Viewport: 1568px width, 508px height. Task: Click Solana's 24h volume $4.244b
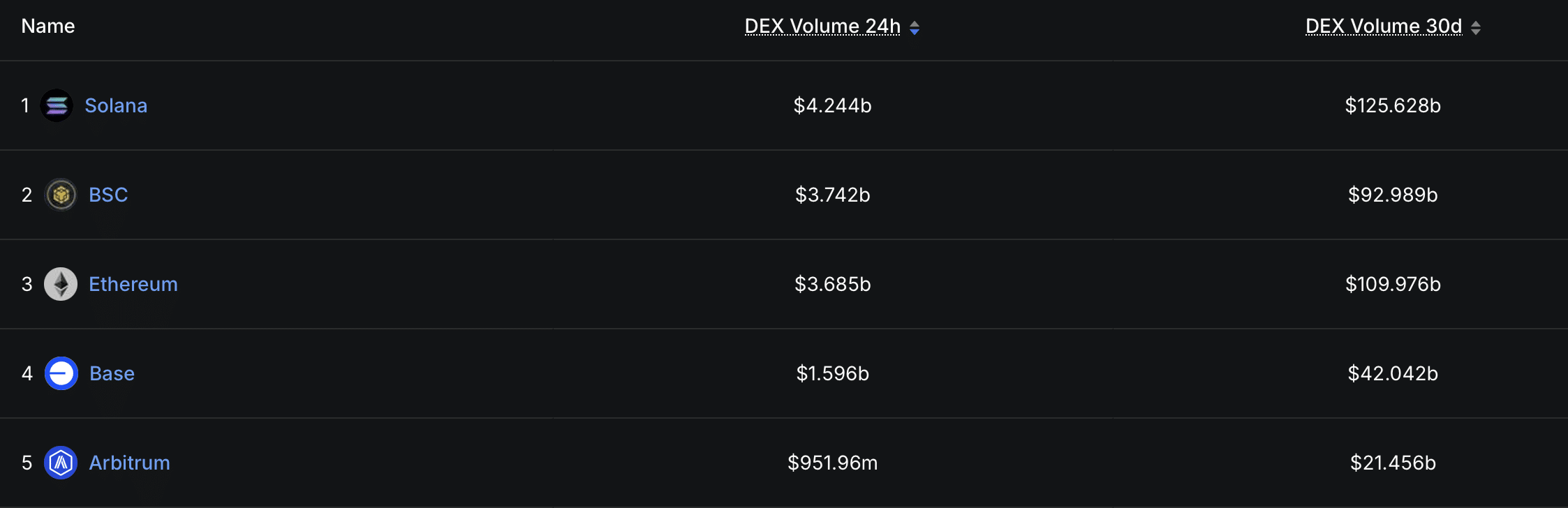point(833,105)
